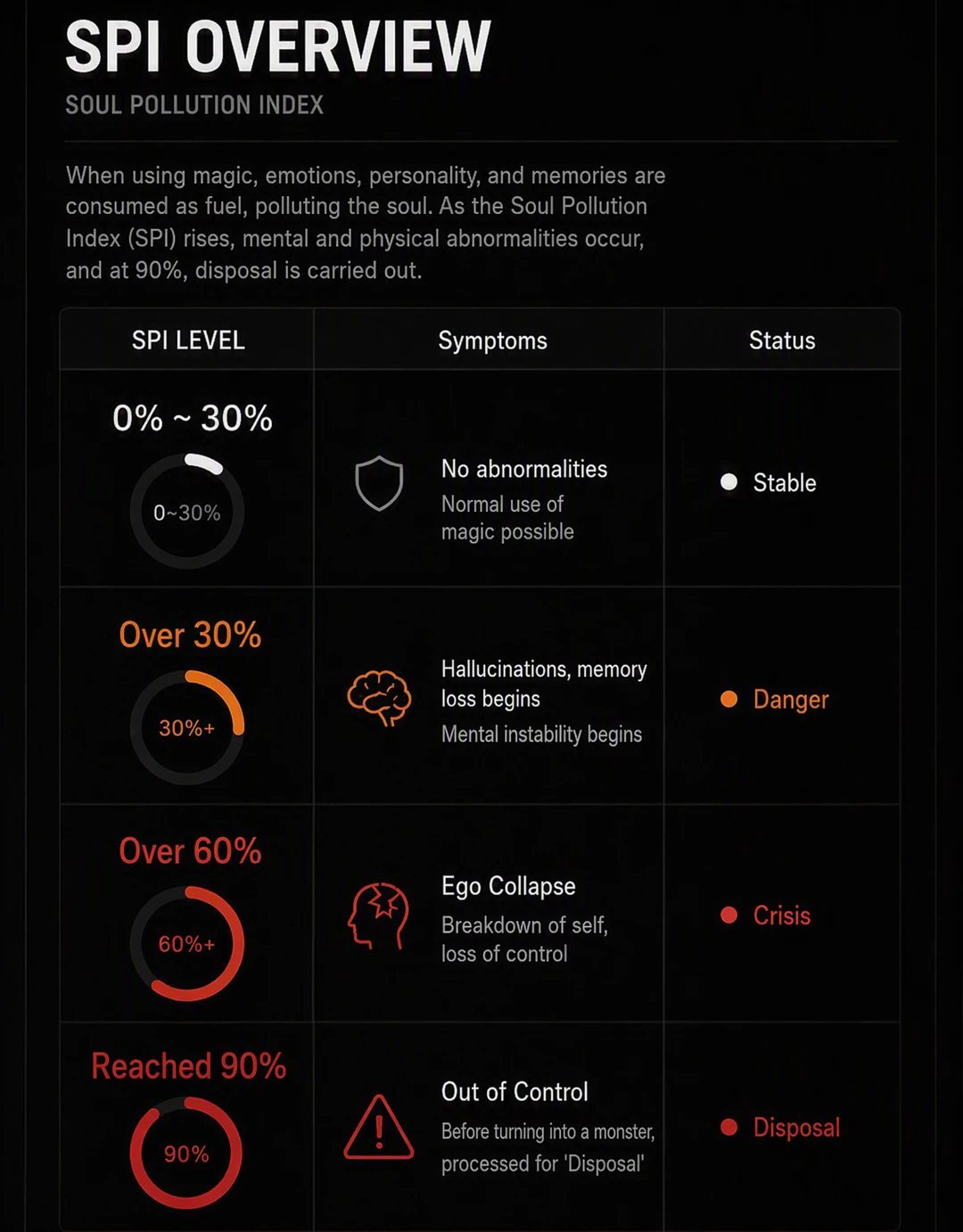Click the Over 30% level heading
963x1232 pixels.
point(190,635)
